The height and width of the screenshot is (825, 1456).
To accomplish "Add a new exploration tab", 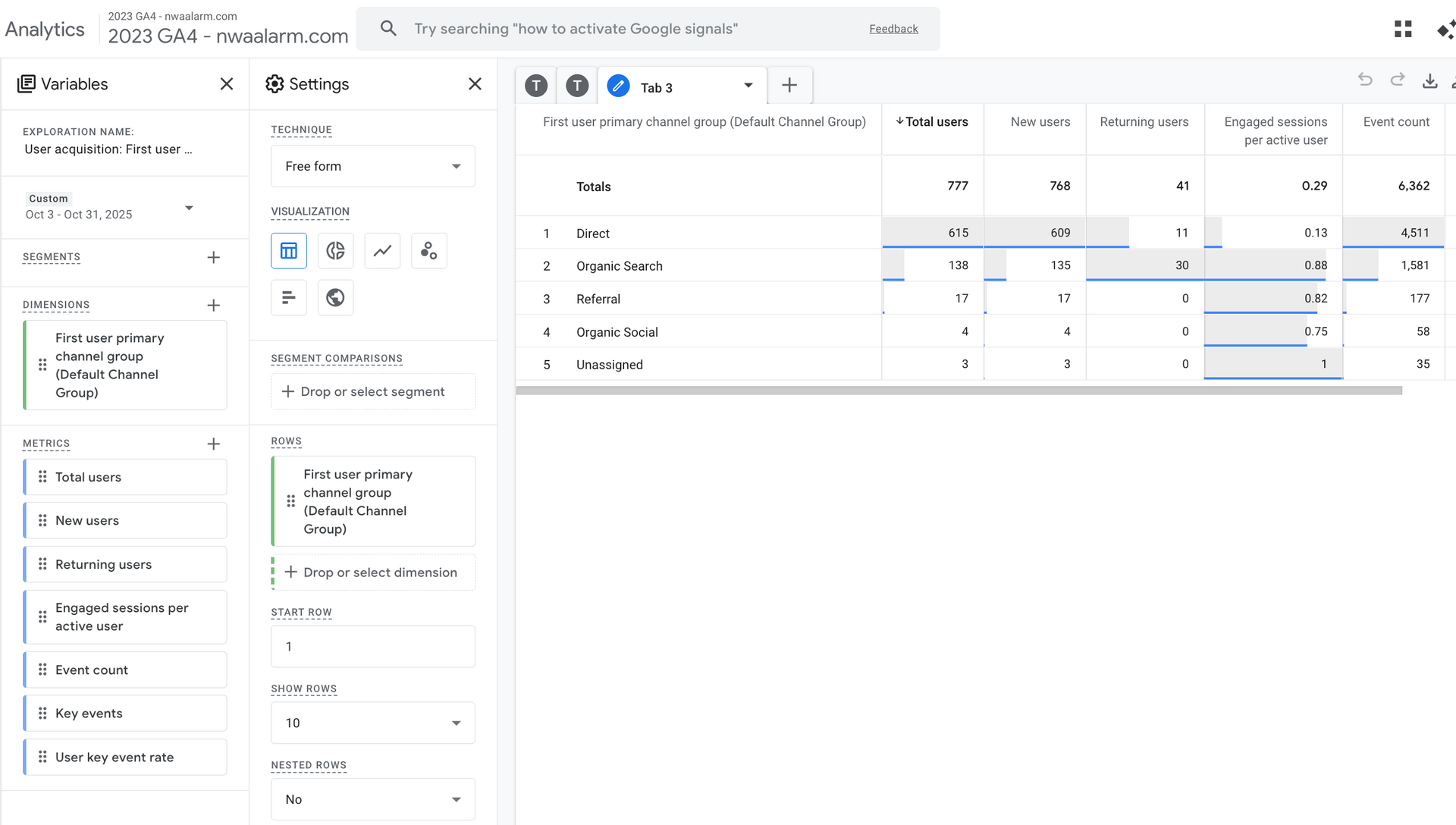I will [789, 85].
